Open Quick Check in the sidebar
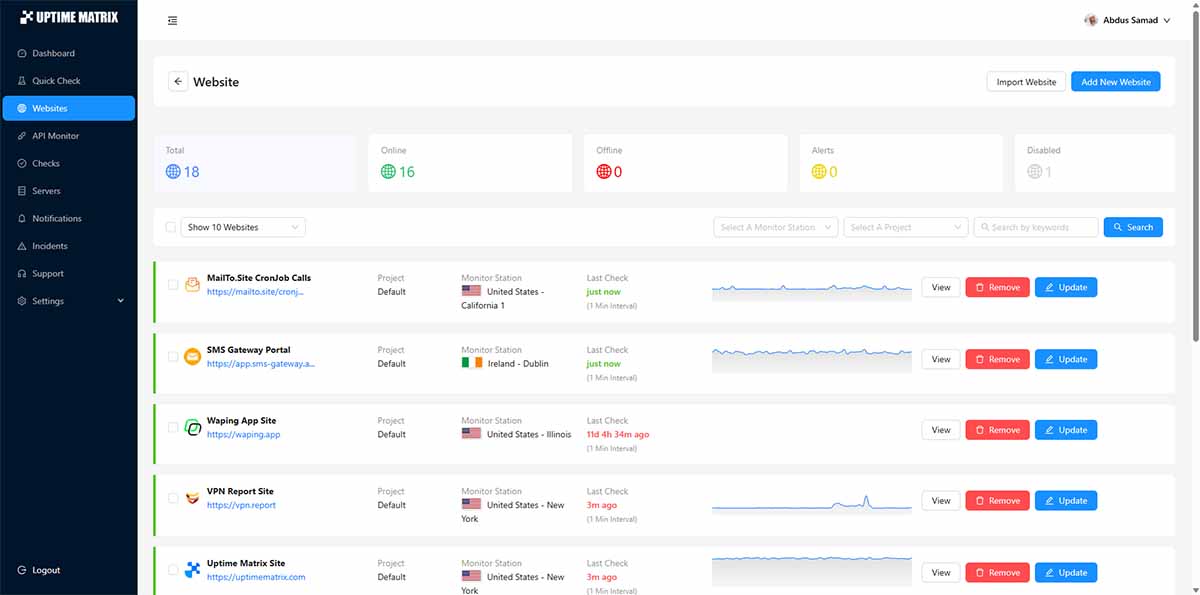This screenshot has height=595, width=1200. pos(68,81)
